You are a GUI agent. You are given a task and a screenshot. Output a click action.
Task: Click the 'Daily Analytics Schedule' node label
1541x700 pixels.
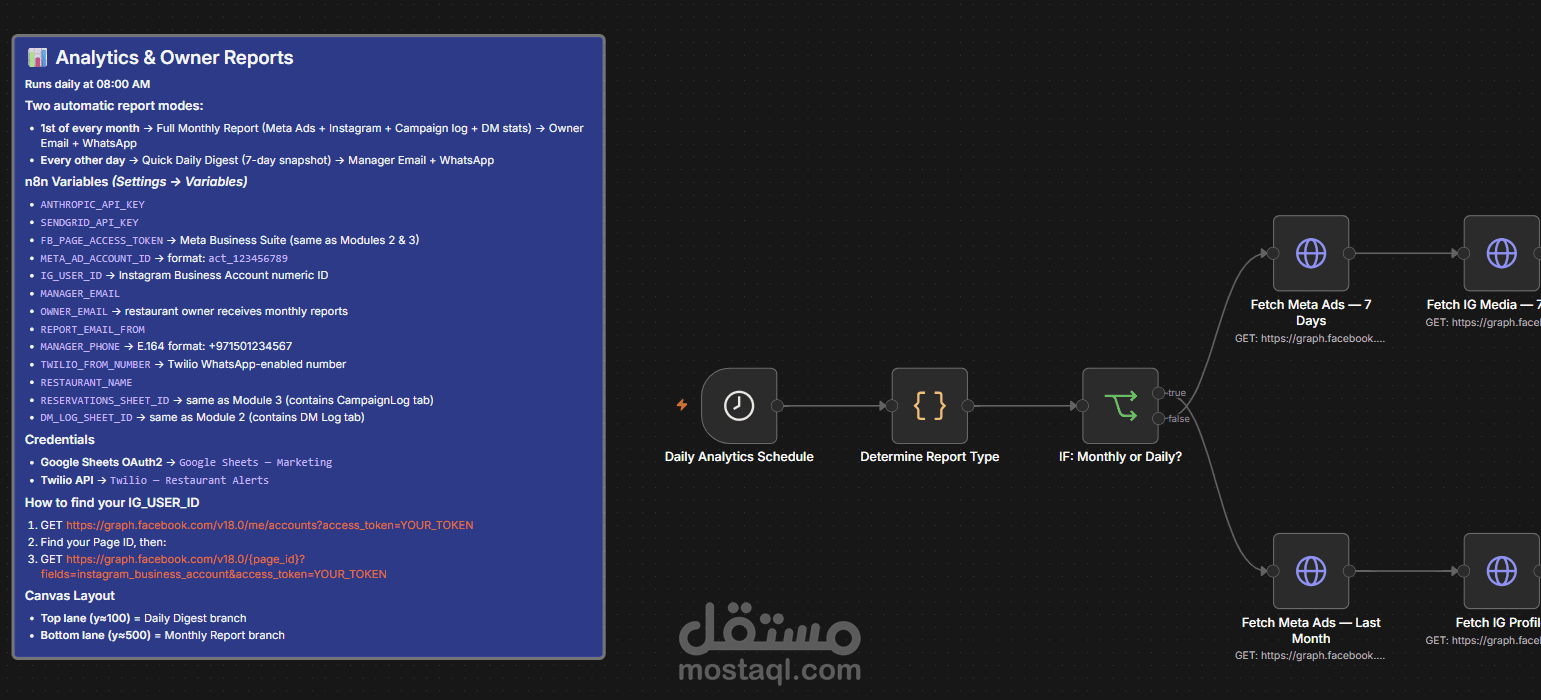click(x=739, y=457)
